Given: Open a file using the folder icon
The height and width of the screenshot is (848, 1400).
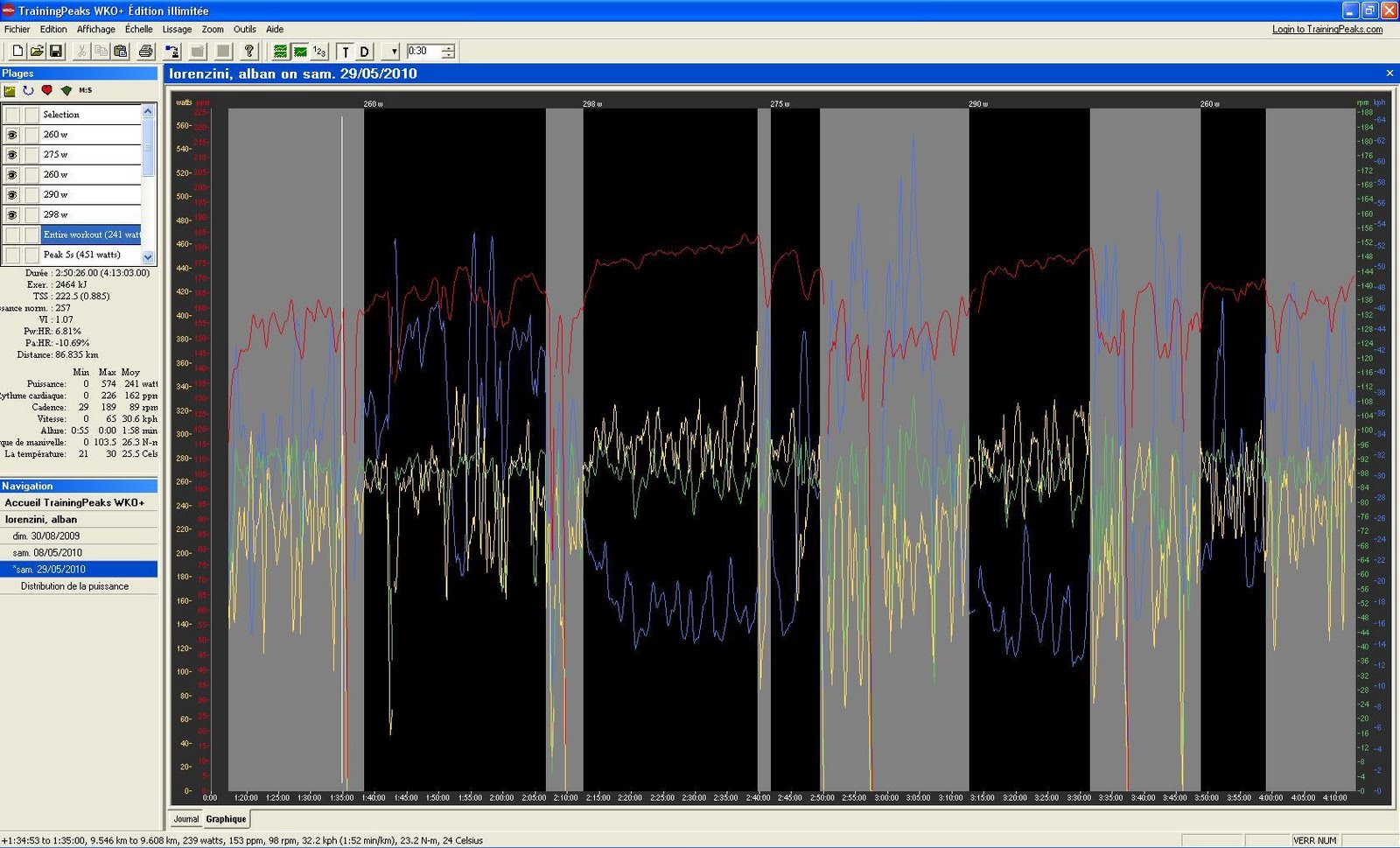Looking at the screenshot, I should [x=37, y=52].
